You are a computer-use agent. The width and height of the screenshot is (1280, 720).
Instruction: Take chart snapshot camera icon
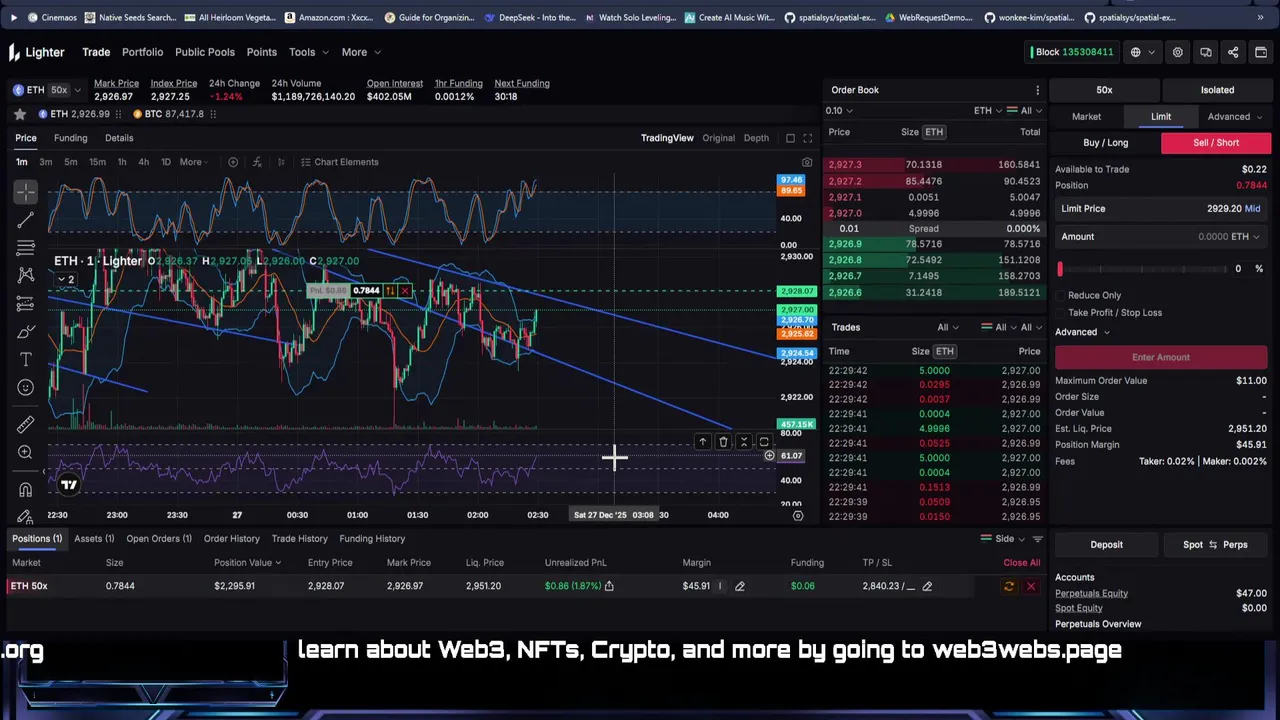click(807, 162)
